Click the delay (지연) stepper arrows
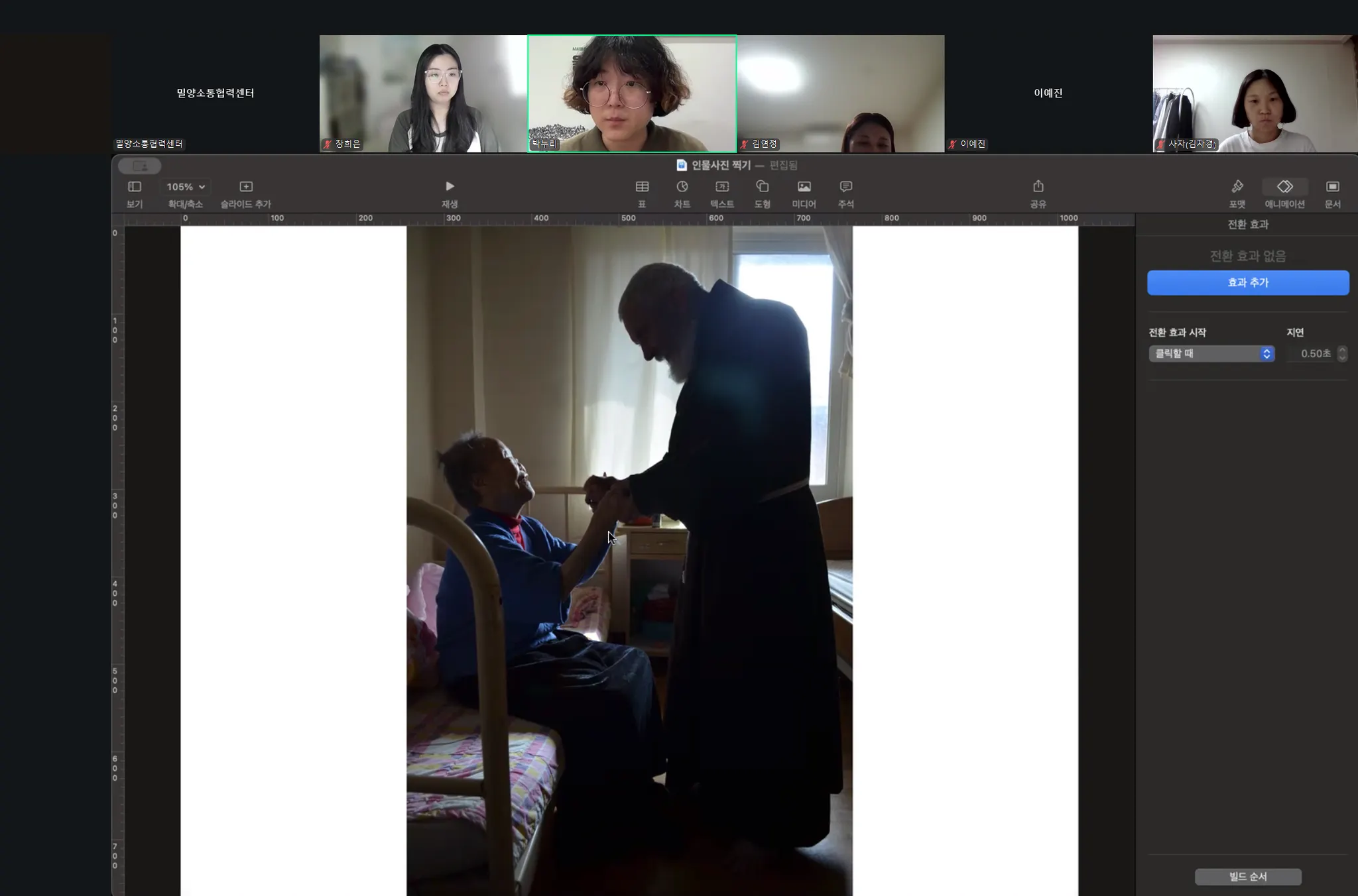The image size is (1358, 896). pos(1342,354)
